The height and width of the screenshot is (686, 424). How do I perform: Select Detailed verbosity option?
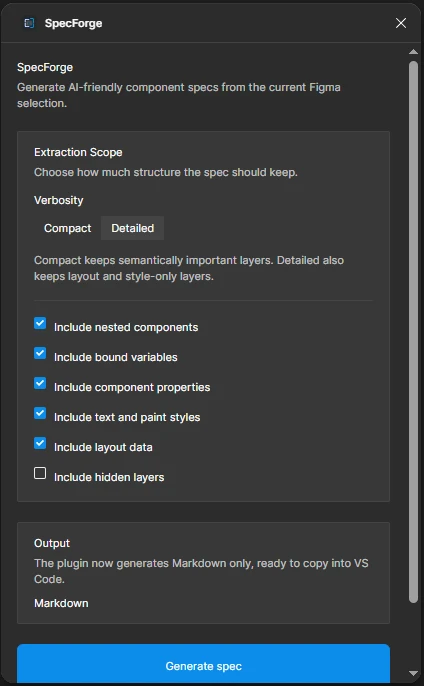pyautogui.click(x=132, y=228)
